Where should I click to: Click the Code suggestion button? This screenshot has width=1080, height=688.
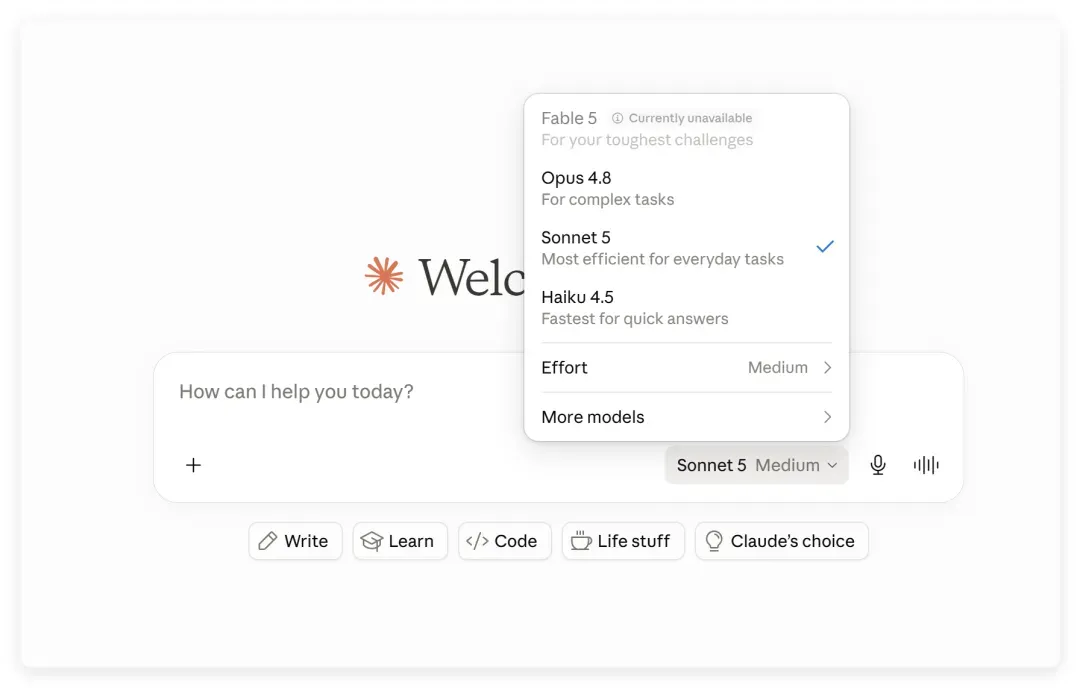pos(505,541)
